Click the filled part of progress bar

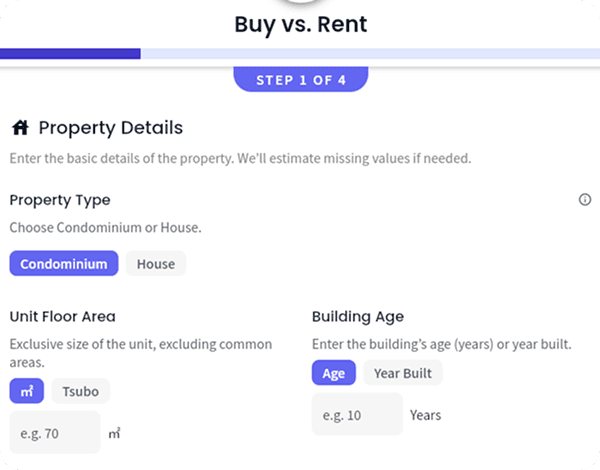pyautogui.click(x=70, y=53)
